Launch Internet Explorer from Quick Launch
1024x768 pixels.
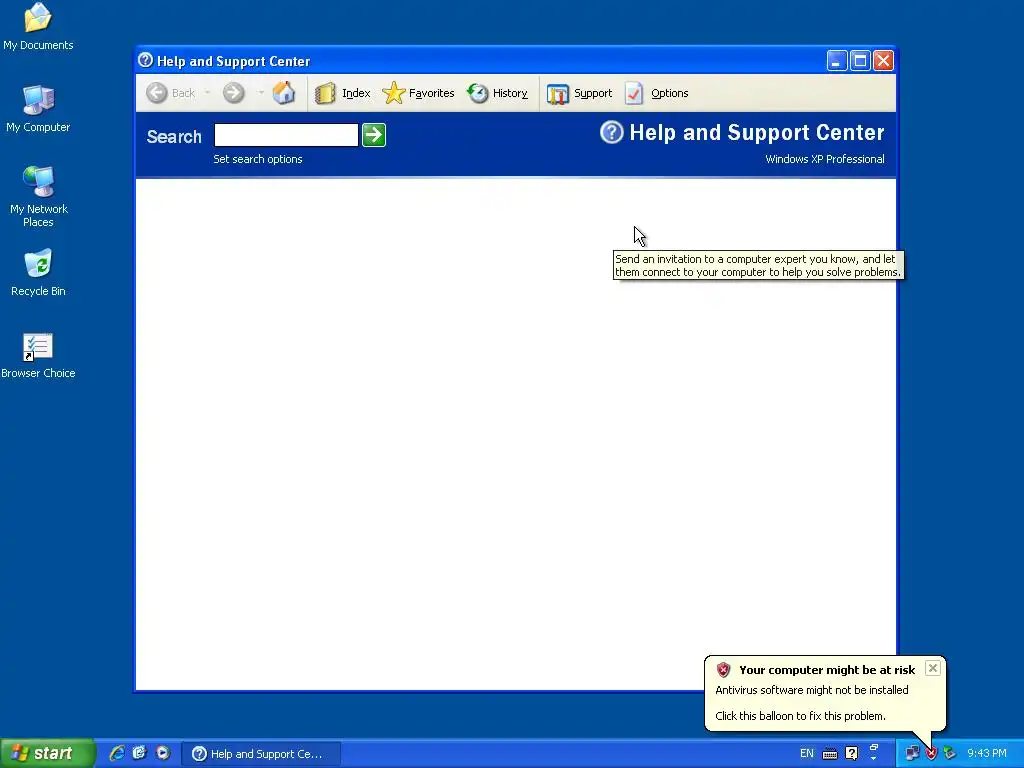coord(117,753)
